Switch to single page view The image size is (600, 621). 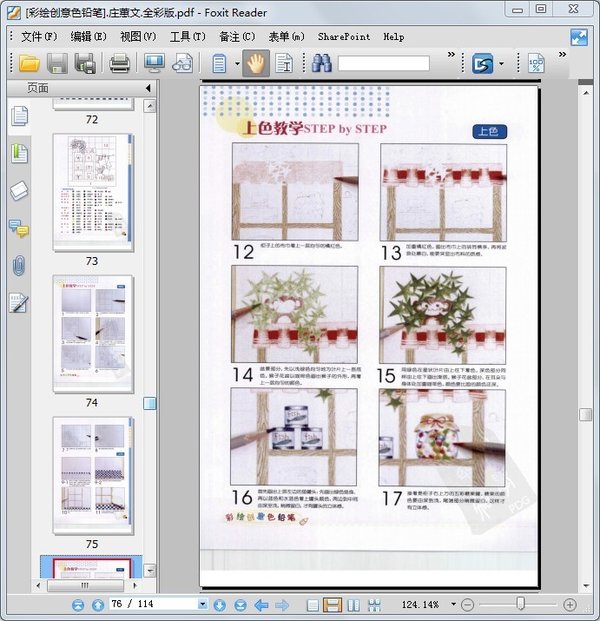[x=312, y=605]
